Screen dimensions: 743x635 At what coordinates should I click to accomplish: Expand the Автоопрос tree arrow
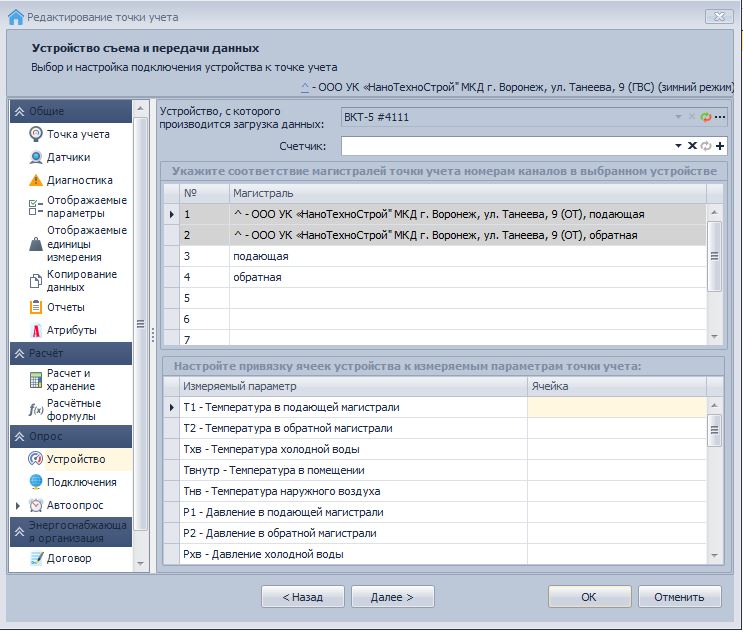coord(18,506)
